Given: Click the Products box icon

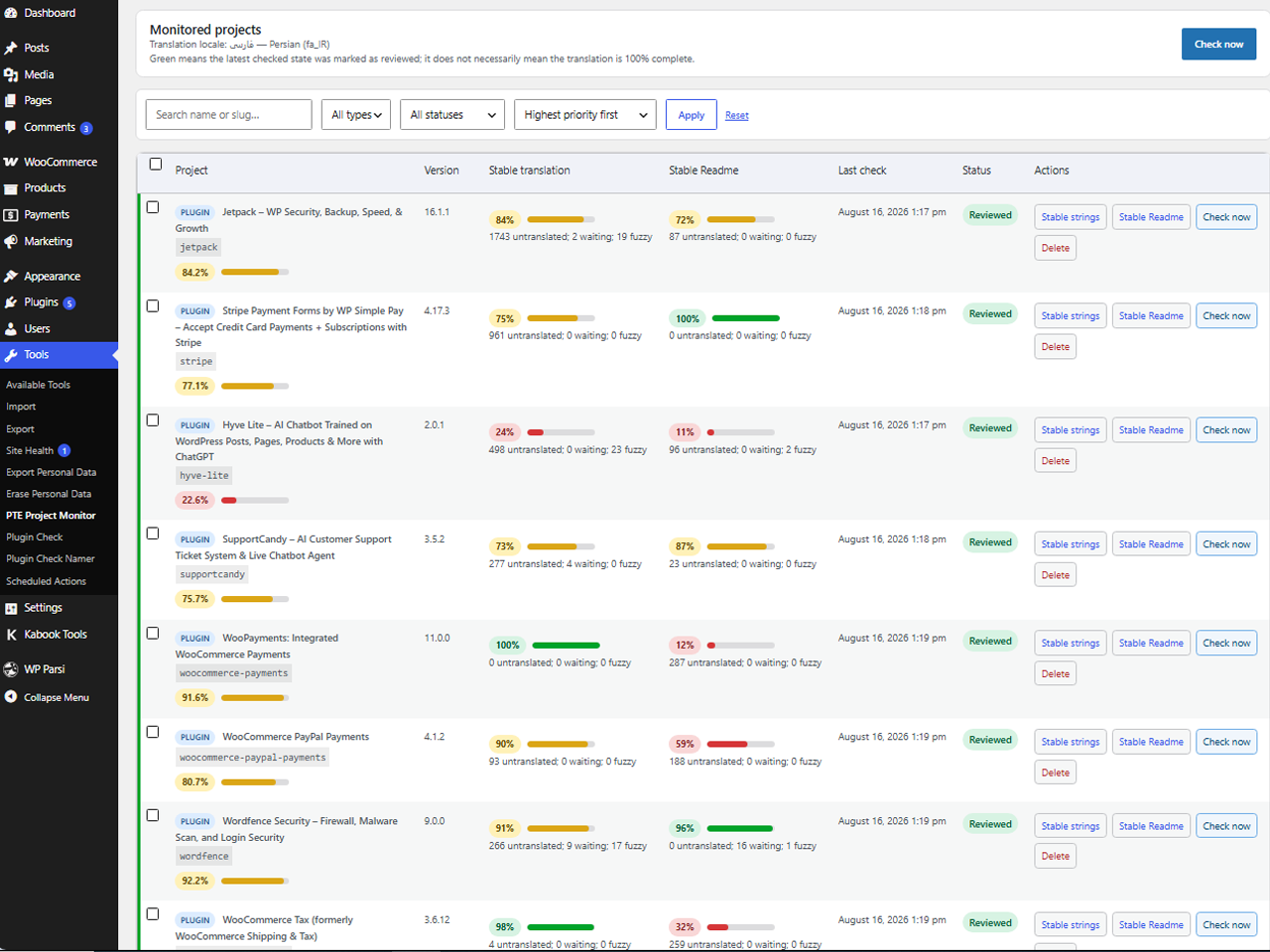Looking at the screenshot, I should coord(11,188).
